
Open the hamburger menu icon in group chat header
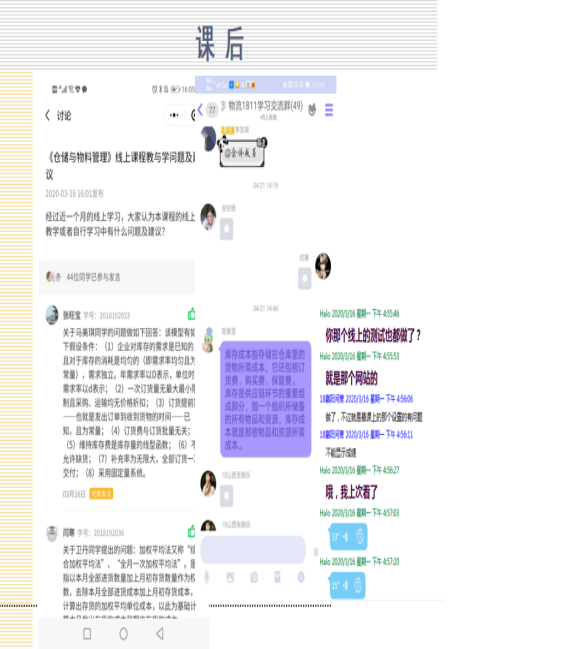(x=329, y=110)
